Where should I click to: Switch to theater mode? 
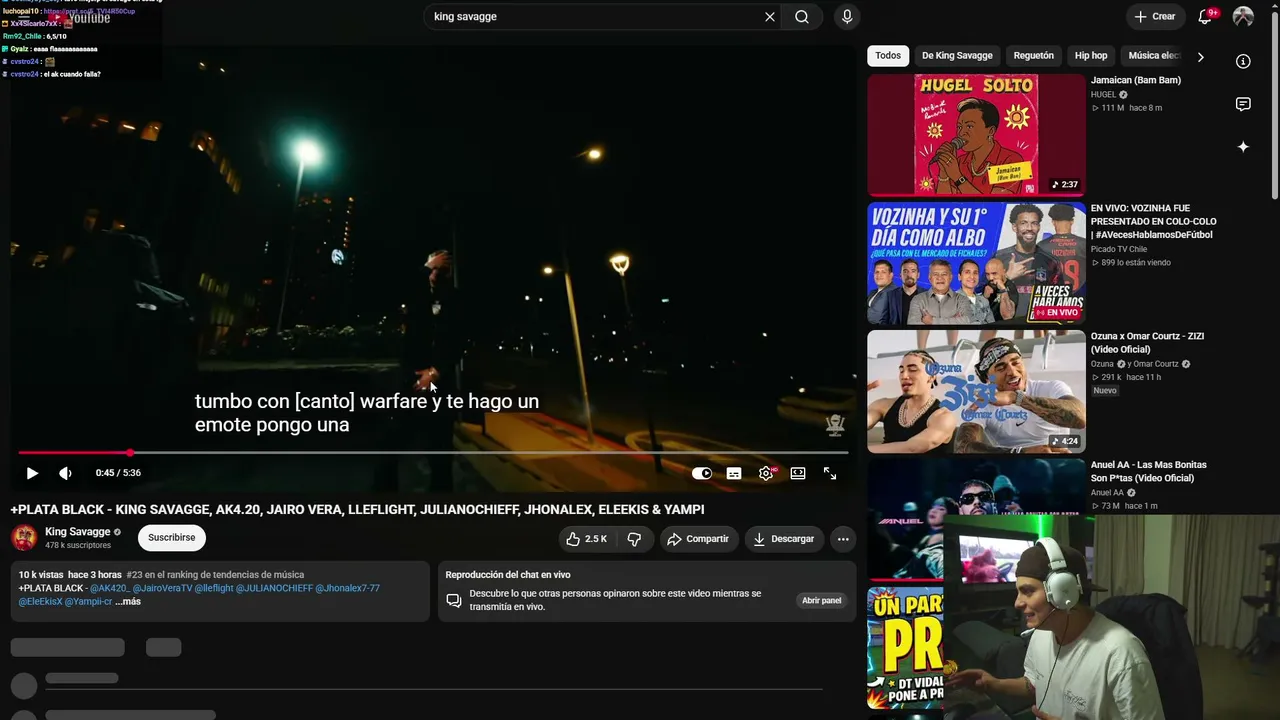(x=798, y=473)
